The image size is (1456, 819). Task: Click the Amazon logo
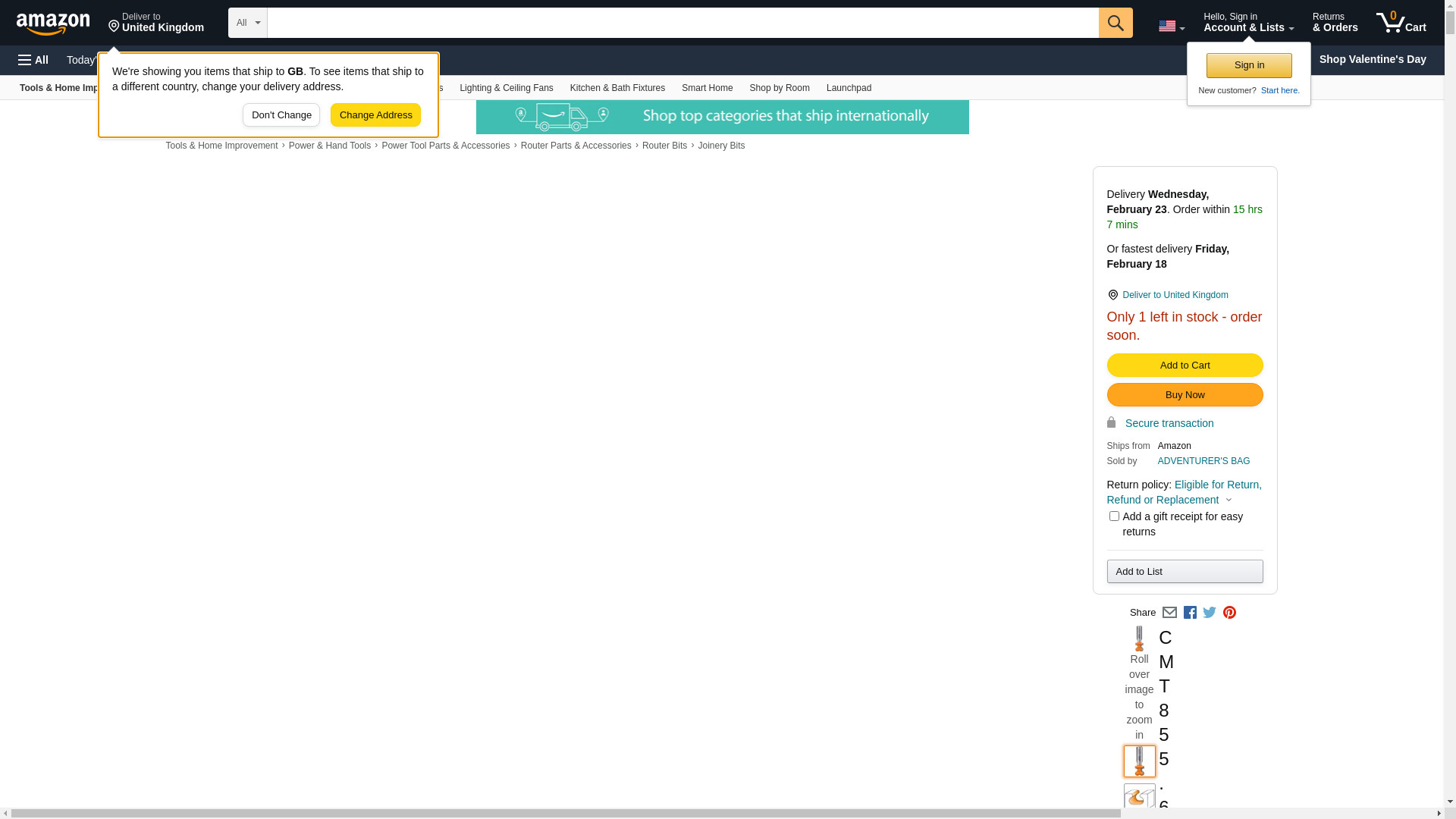[53, 24]
